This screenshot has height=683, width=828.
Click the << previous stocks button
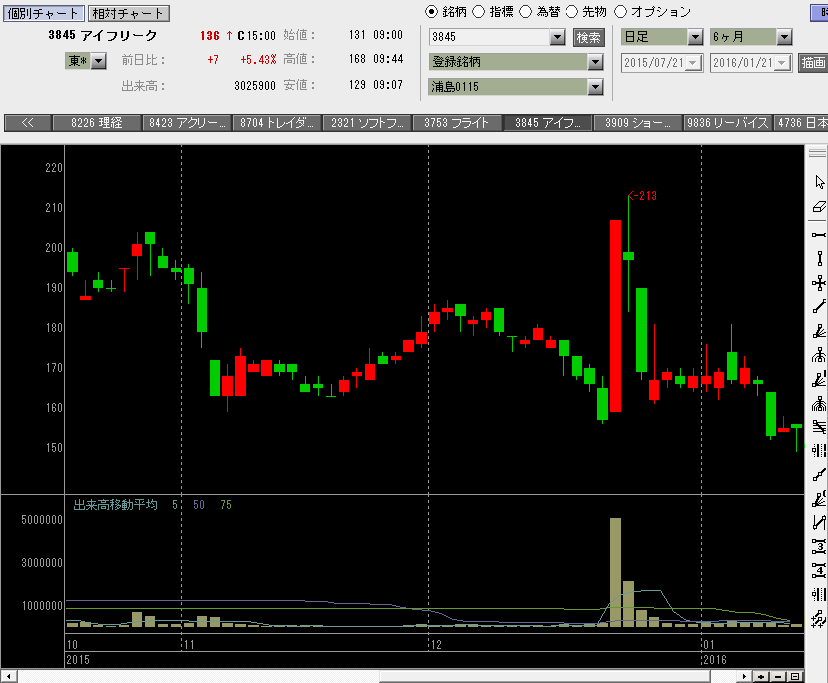[x=27, y=123]
